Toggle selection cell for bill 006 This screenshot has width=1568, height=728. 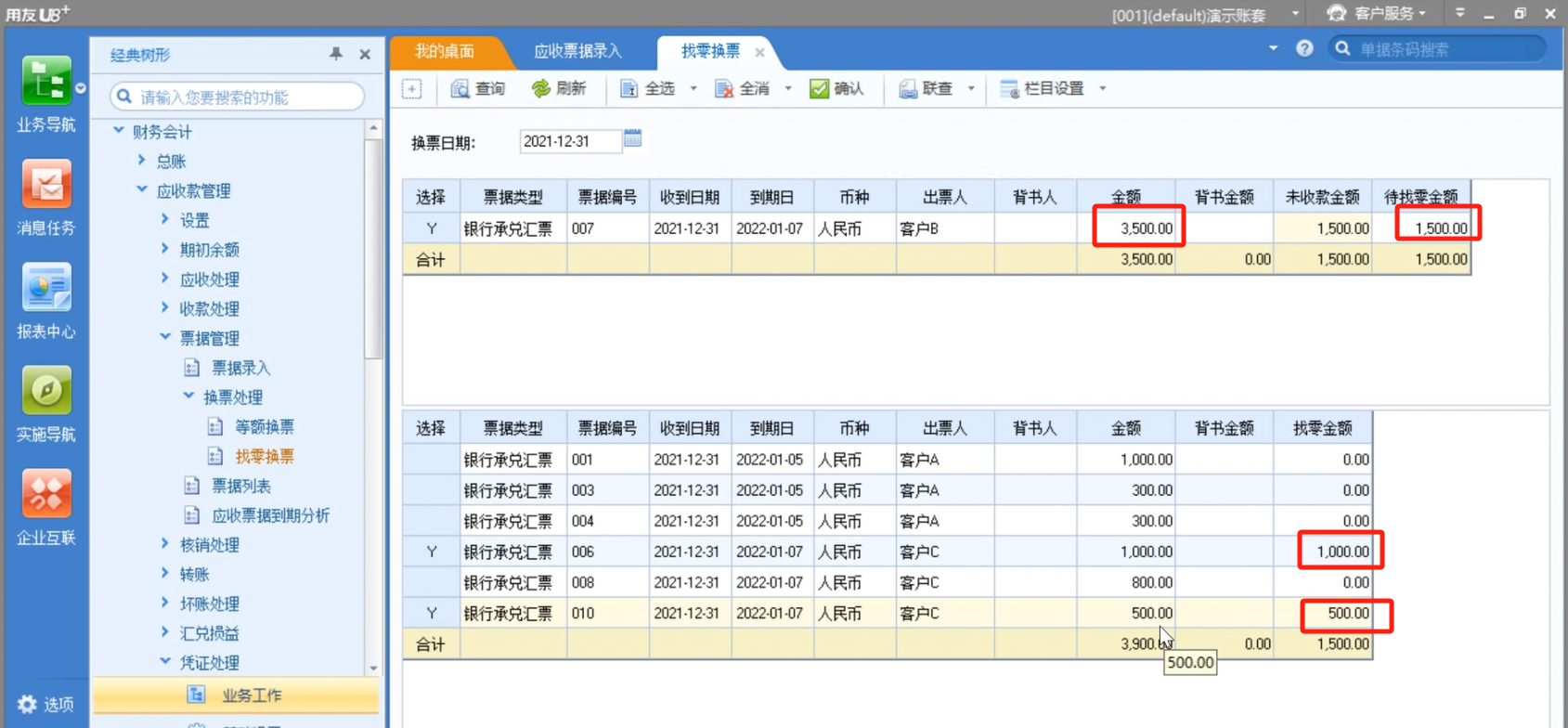pyautogui.click(x=431, y=552)
